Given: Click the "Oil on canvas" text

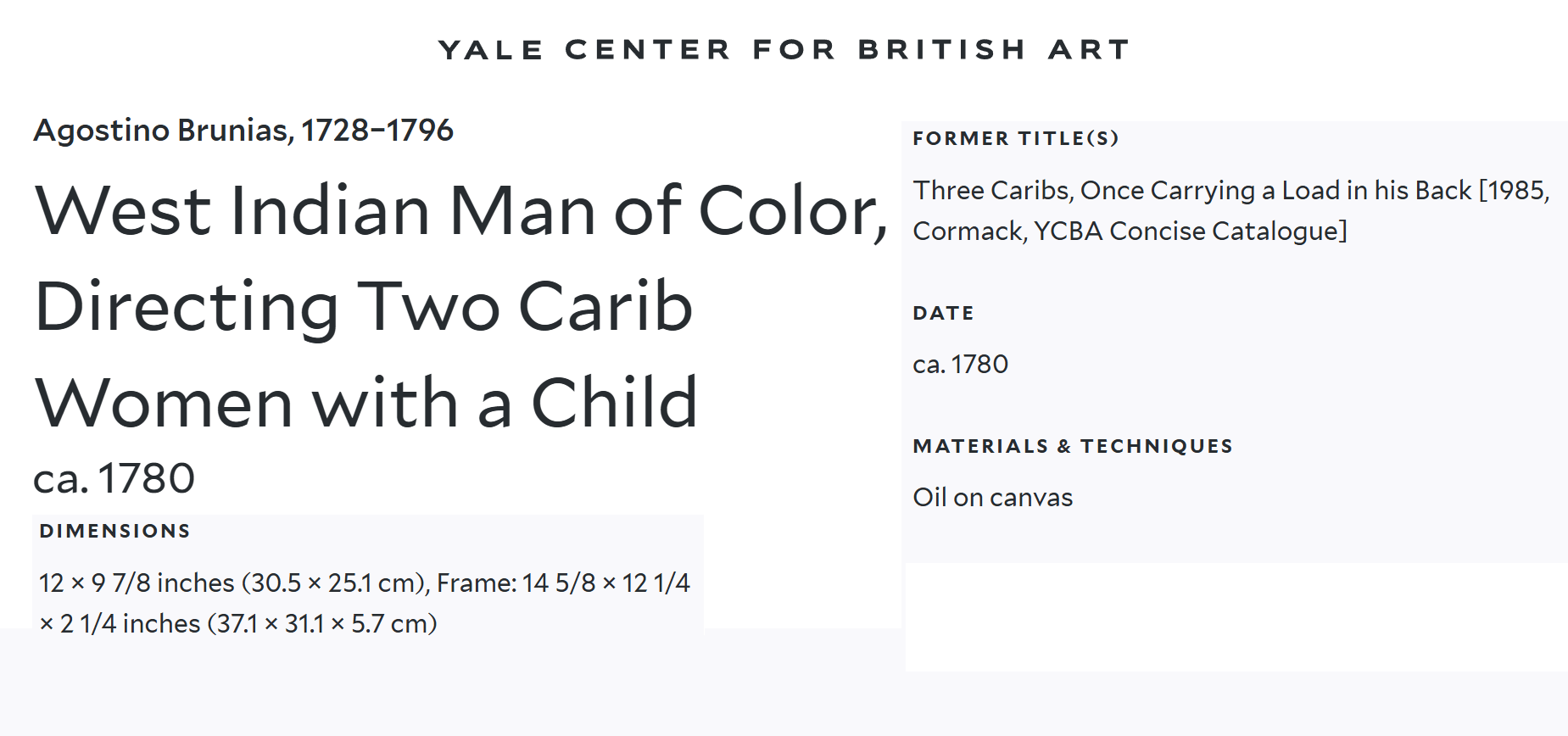Looking at the screenshot, I should [x=992, y=498].
